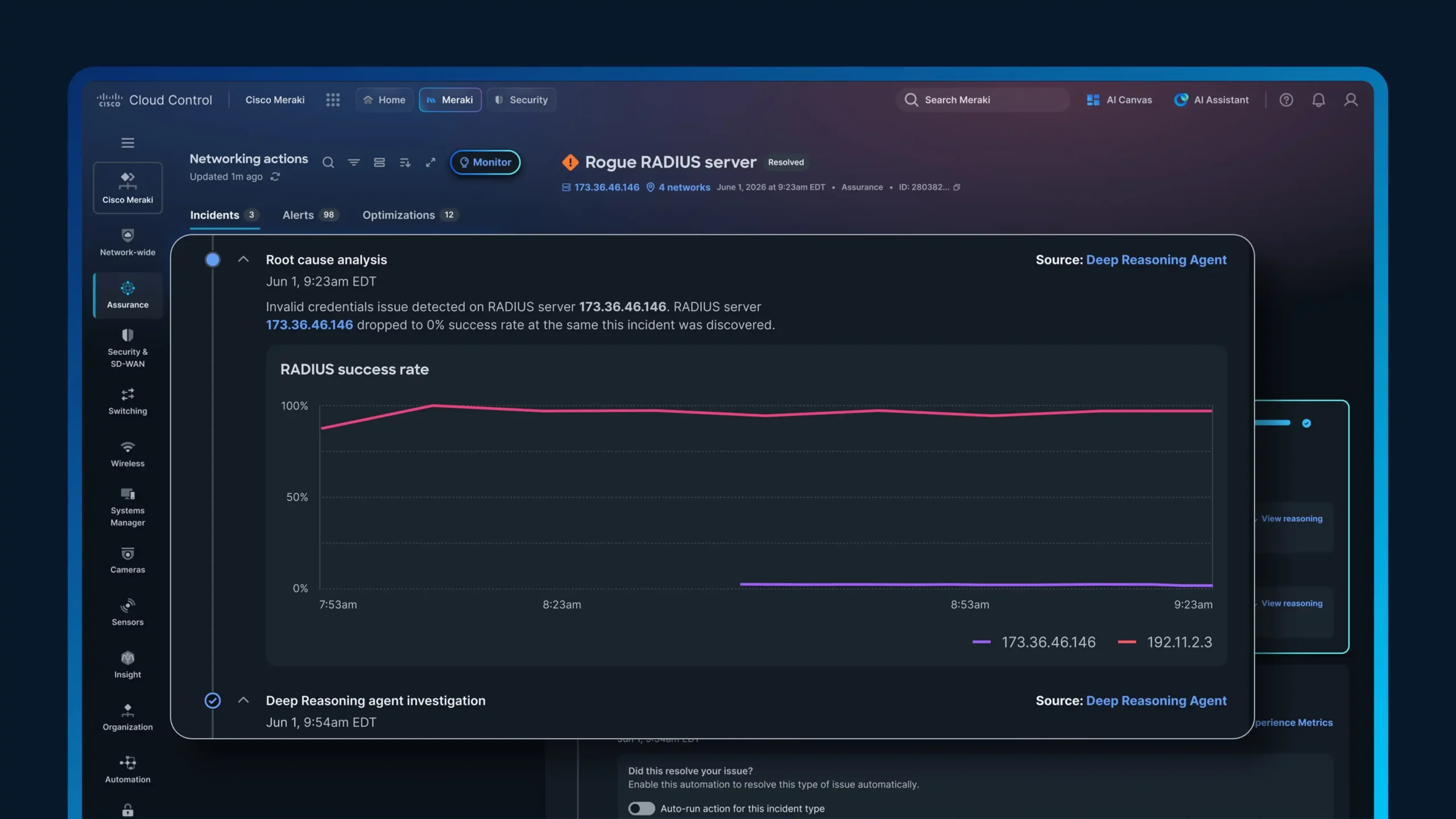Open the apps grid launcher icon

333,100
